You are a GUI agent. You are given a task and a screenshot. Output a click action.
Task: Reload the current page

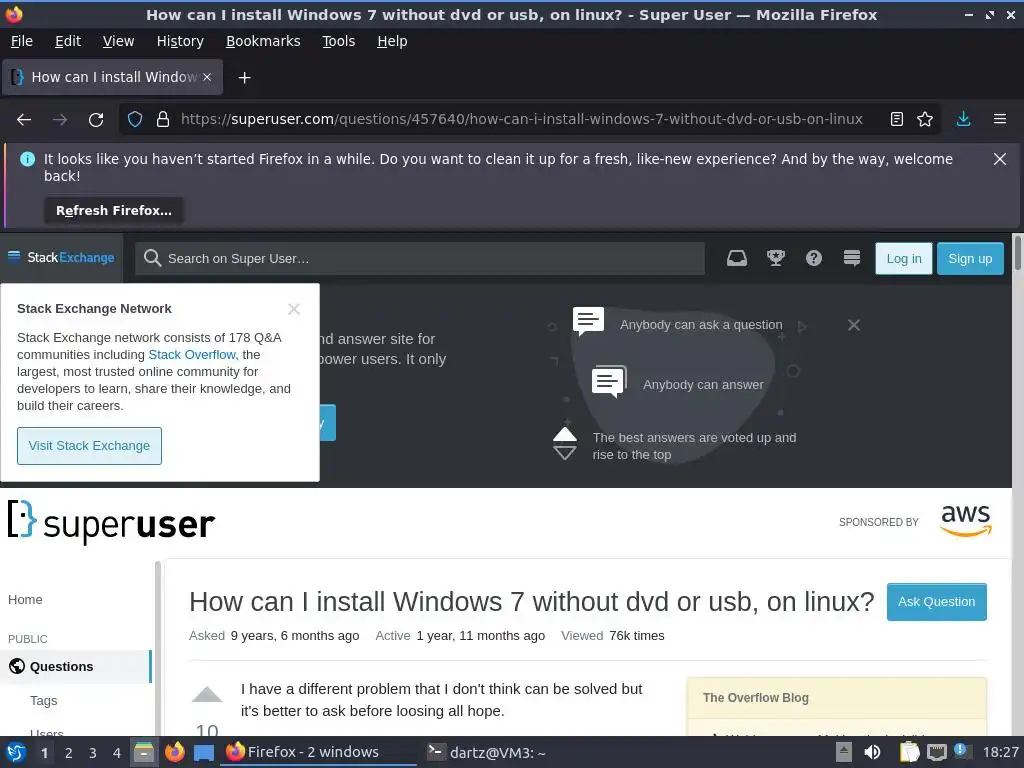[x=96, y=120]
